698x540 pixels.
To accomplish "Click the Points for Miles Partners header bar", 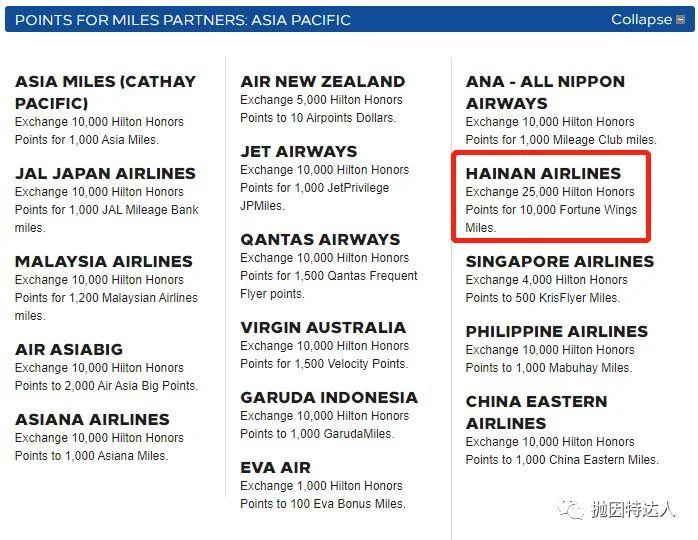I will coord(349,20).
